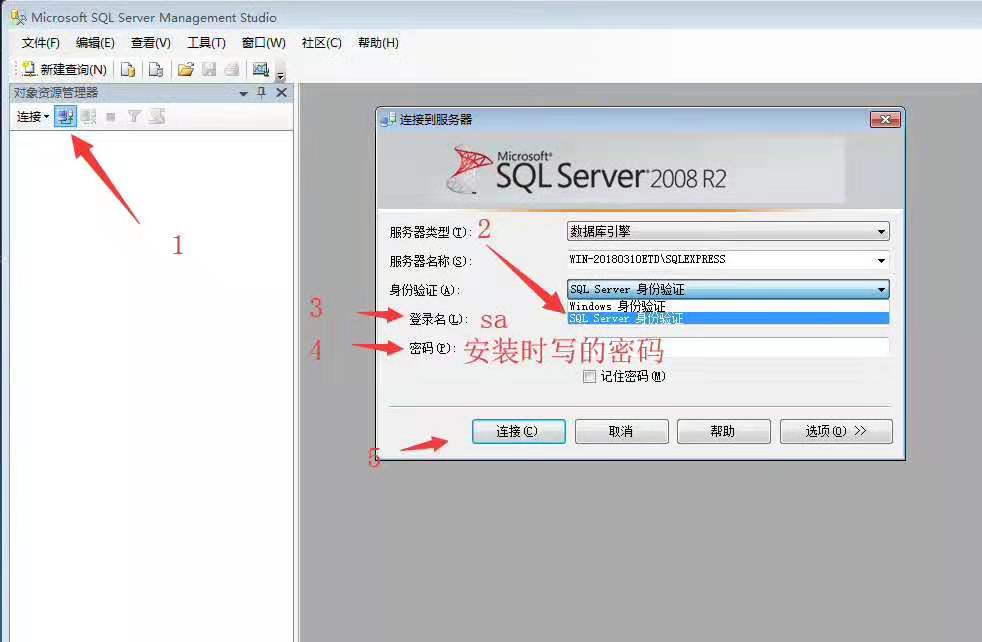This screenshot has width=982, height=642.
Task: Open the 文件(F) menu
Action: (x=41, y=43)
